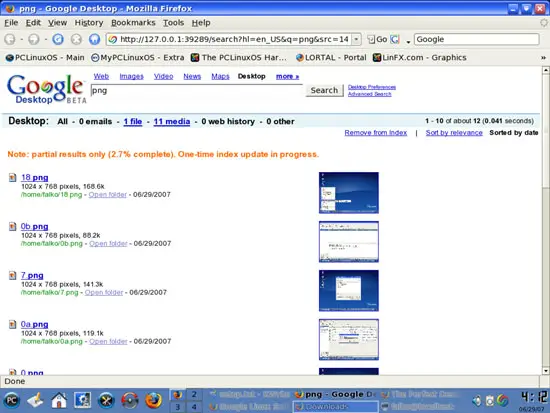Click the image file icon beside 18.png
This screenshot has height=413, width=550.
point(13,178)
